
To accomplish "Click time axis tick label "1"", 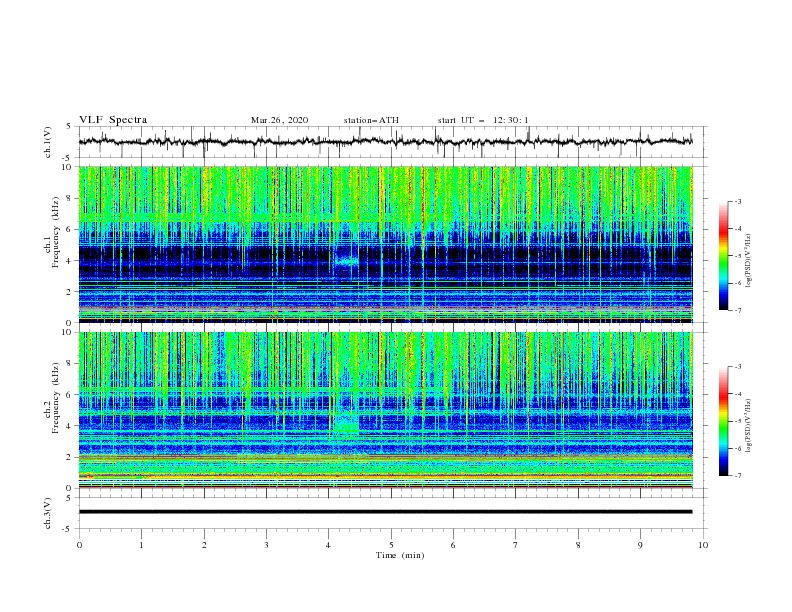I will (141, 545).
